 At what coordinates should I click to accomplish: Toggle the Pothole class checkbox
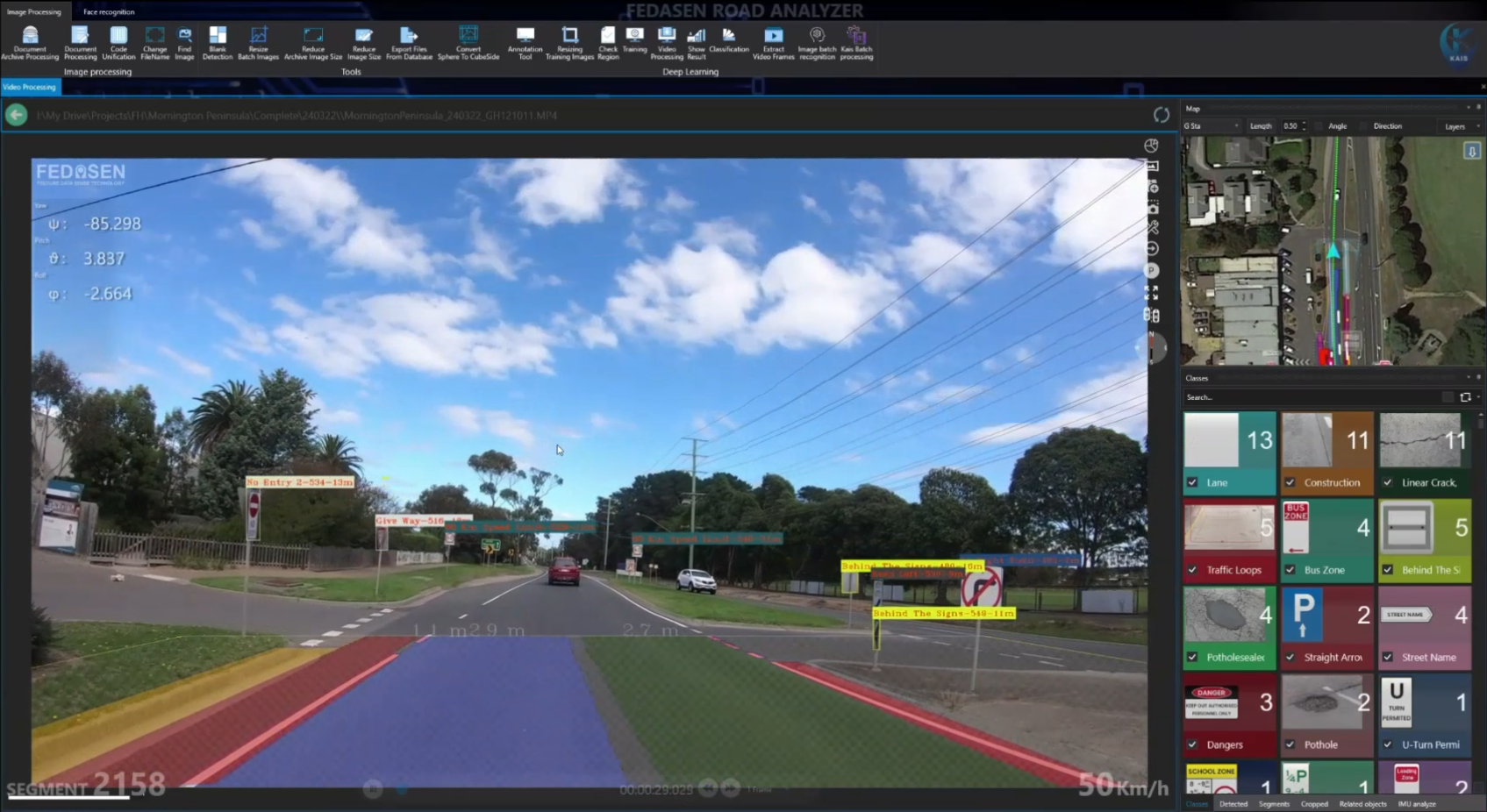(x=1290, y=744)
